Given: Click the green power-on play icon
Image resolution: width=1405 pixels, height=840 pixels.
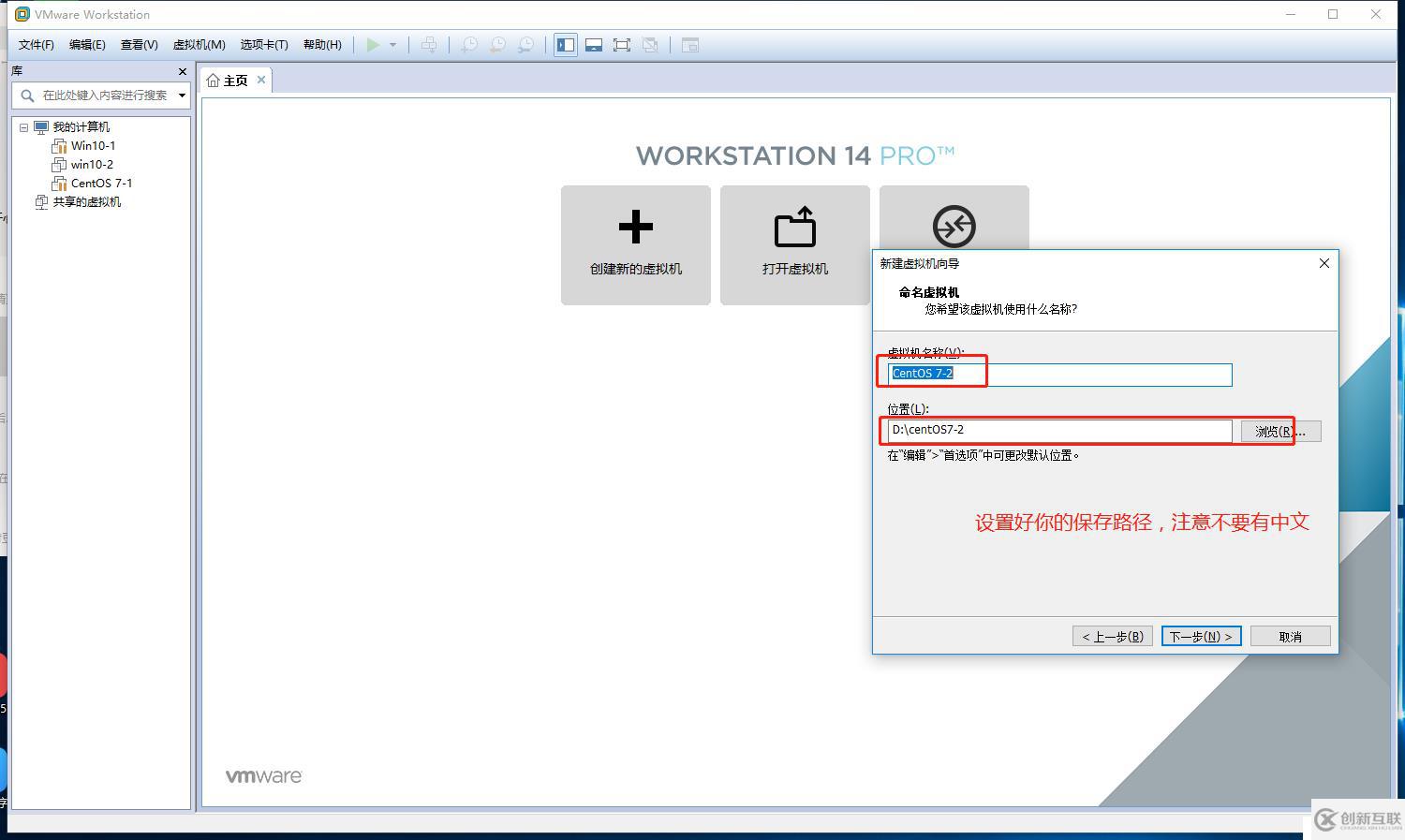Looking at the screenshot, I should click(x=373, y=45).
